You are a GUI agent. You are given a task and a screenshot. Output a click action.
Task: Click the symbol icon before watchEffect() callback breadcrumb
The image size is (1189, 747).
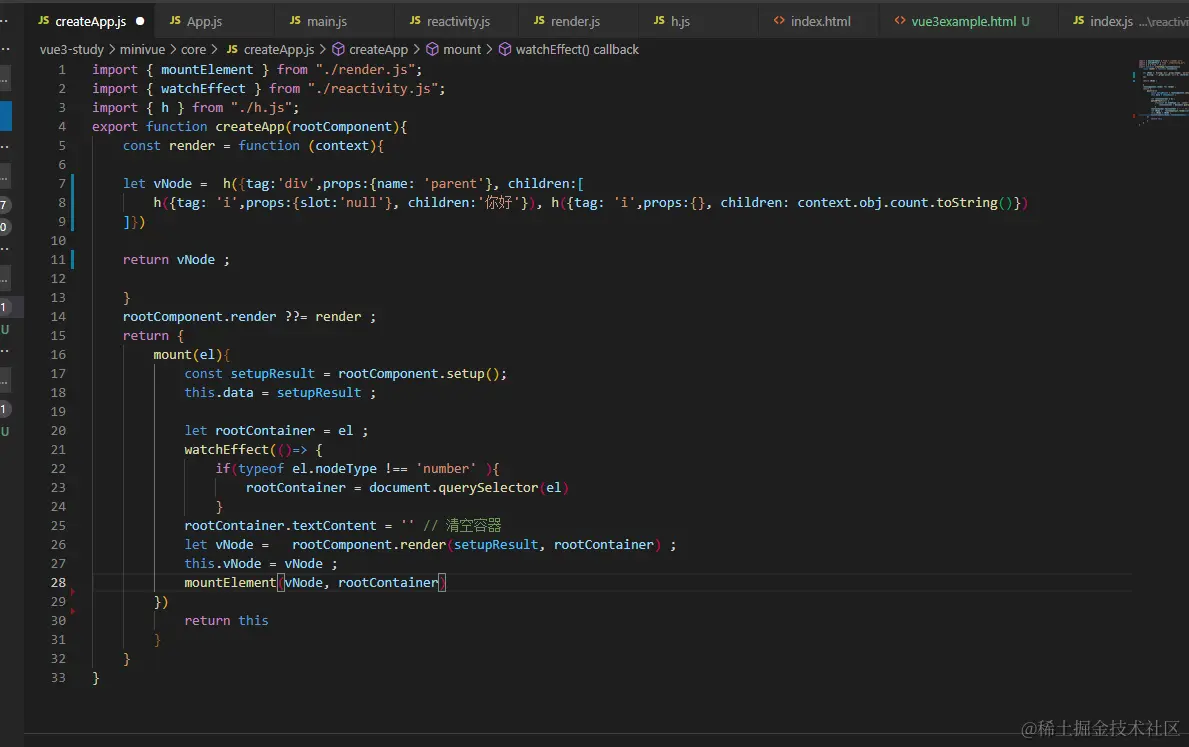[505, 49]
